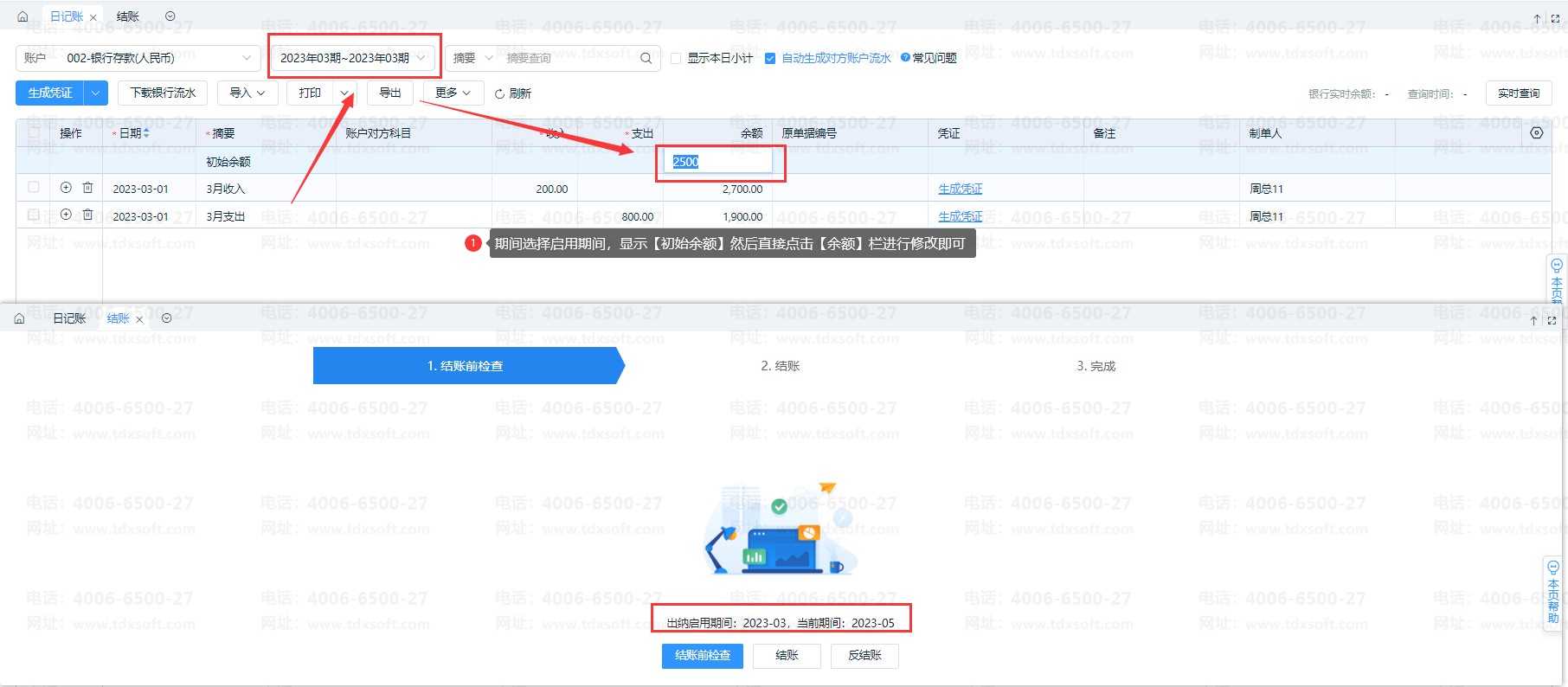Click 生成凭证 link in the 3月收入 row
This screenshot has width=1568, height=687.
pos(960,189)
